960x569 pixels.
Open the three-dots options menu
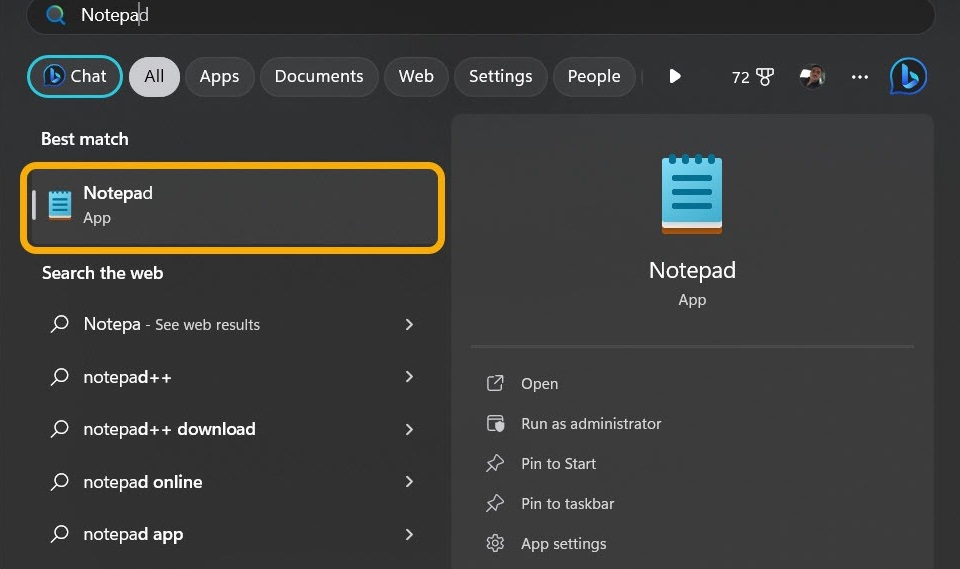860,77
